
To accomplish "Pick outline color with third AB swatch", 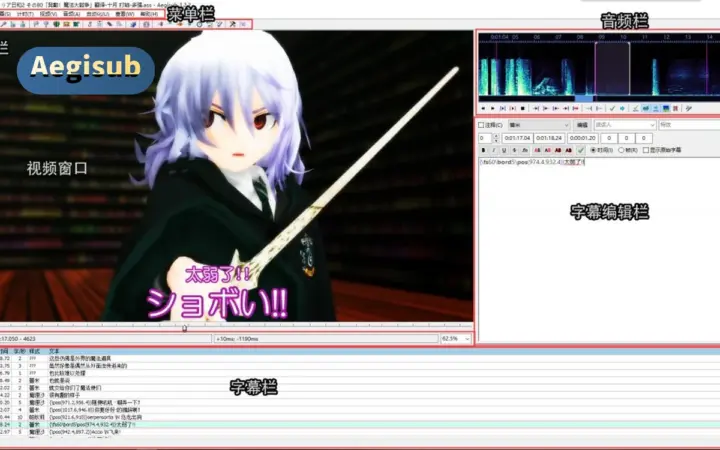I will (558, 150).
